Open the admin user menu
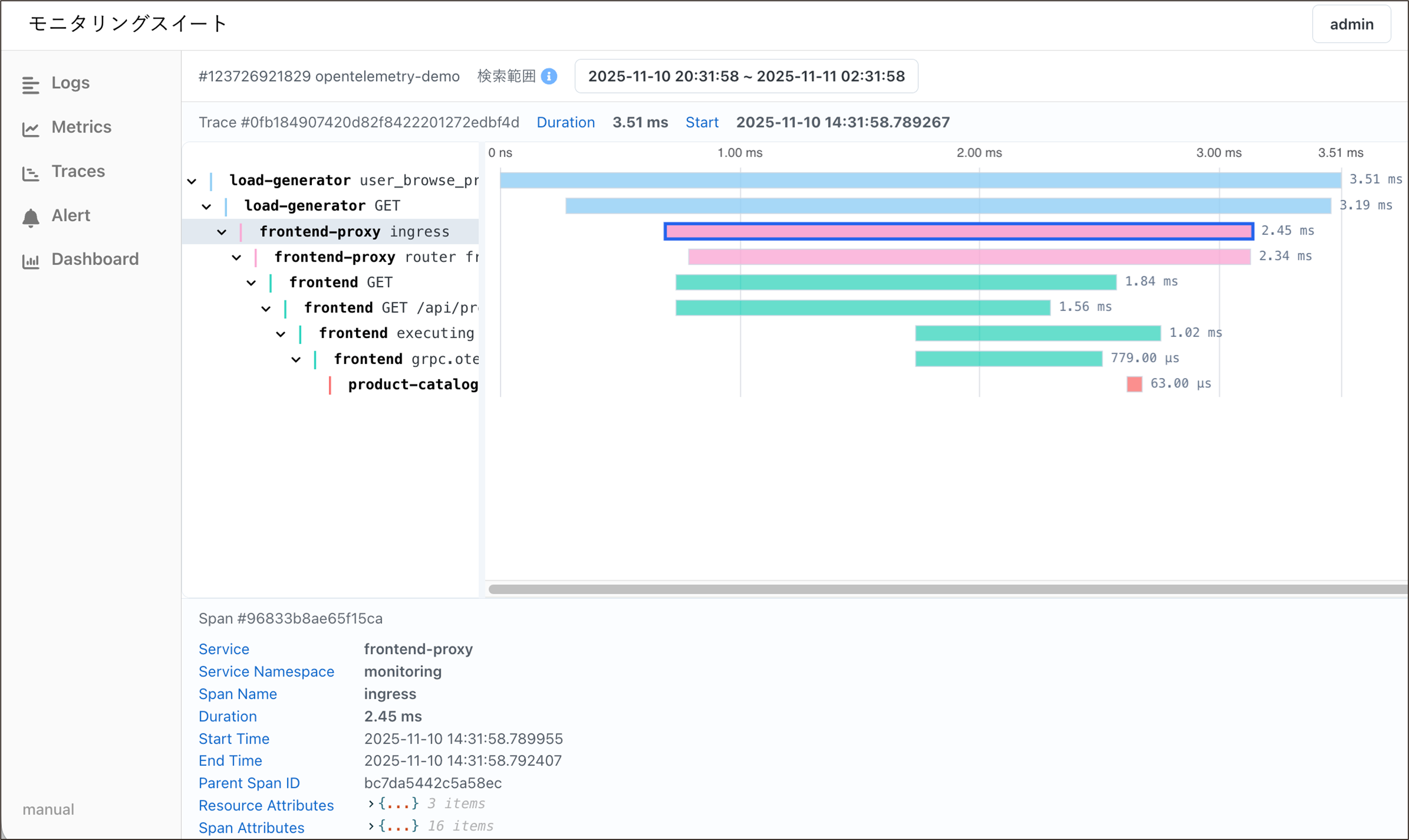This screenshot has width=1409, height=840. 1351,24
